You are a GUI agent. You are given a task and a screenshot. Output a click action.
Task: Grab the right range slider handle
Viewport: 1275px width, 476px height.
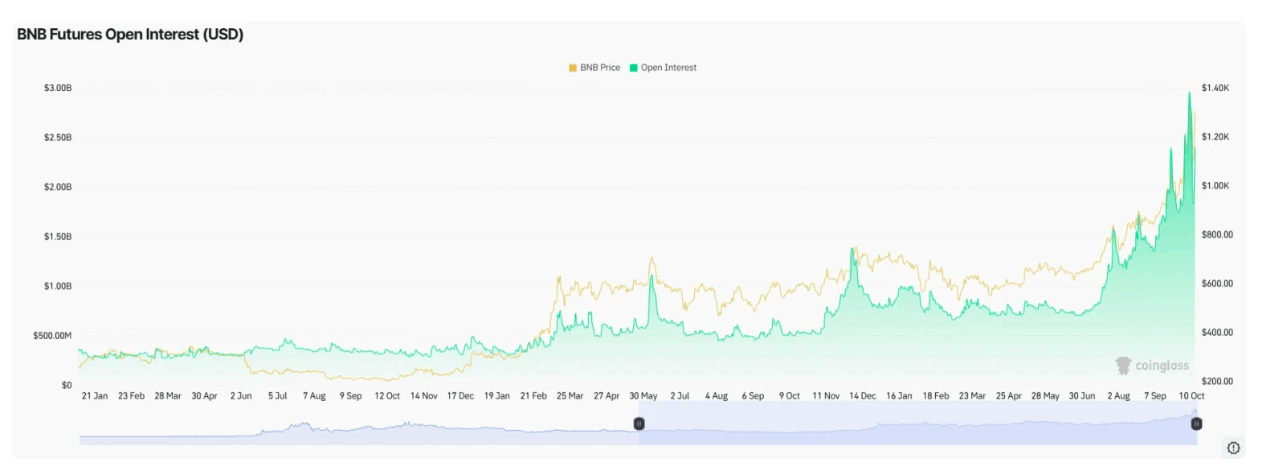click(1196, 424)
